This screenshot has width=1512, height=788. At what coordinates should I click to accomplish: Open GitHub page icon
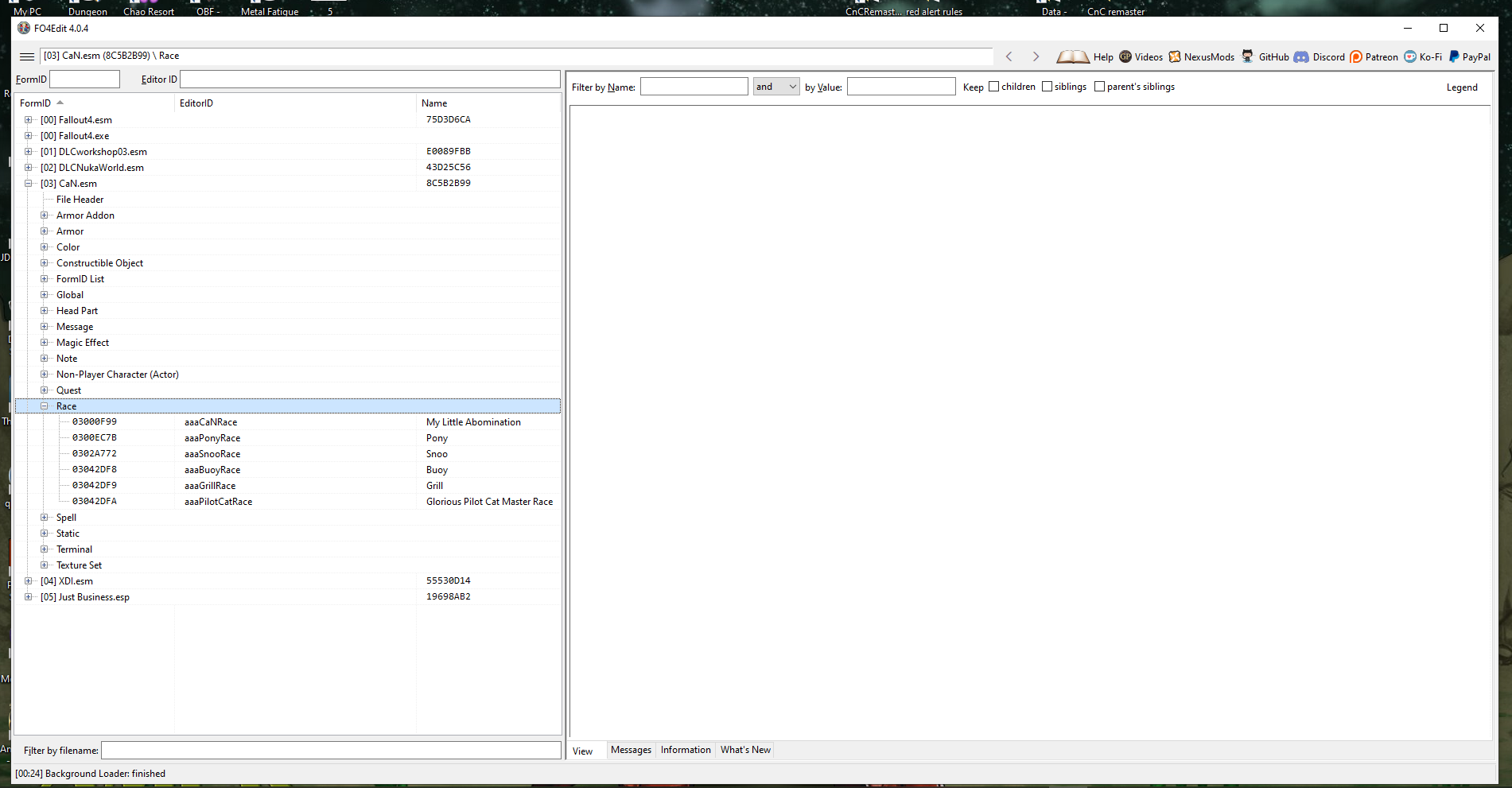(1247, 56)
